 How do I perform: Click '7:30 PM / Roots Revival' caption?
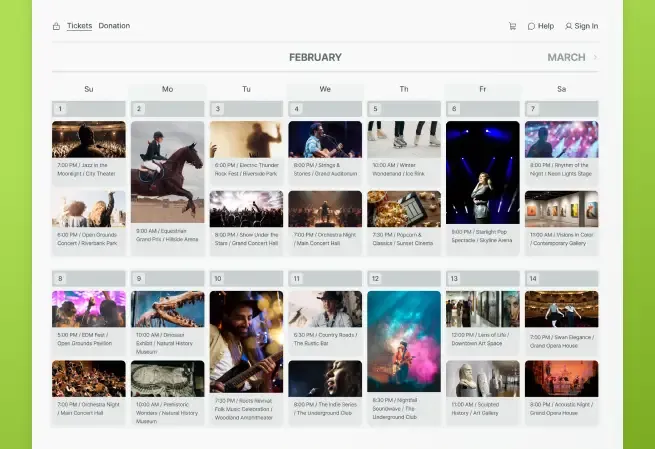[x=244, y=409]
